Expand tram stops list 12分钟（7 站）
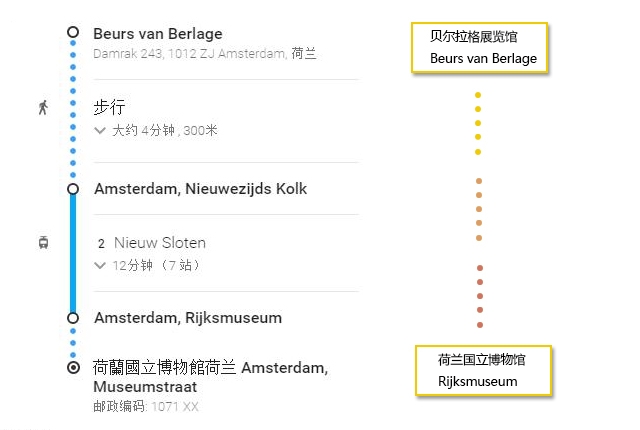640x430 pixels. [x=147, y=265]
